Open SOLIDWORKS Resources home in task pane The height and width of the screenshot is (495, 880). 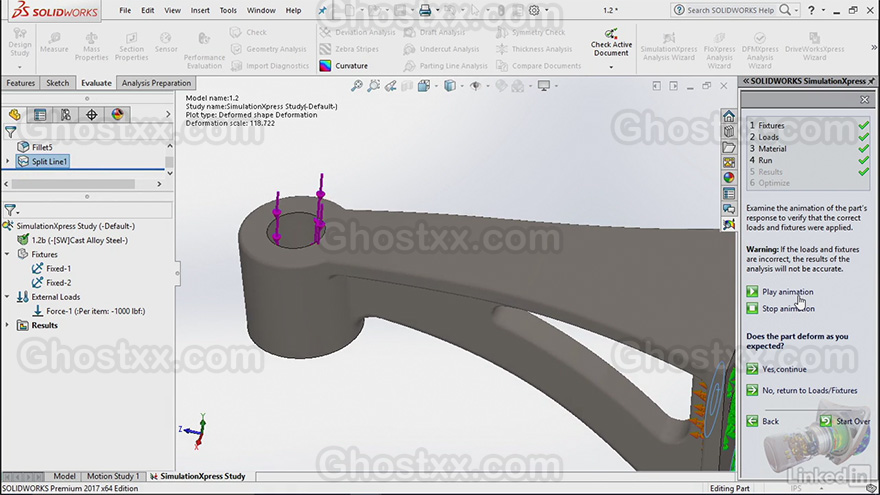pyautogui.click(x=728, y=116)
